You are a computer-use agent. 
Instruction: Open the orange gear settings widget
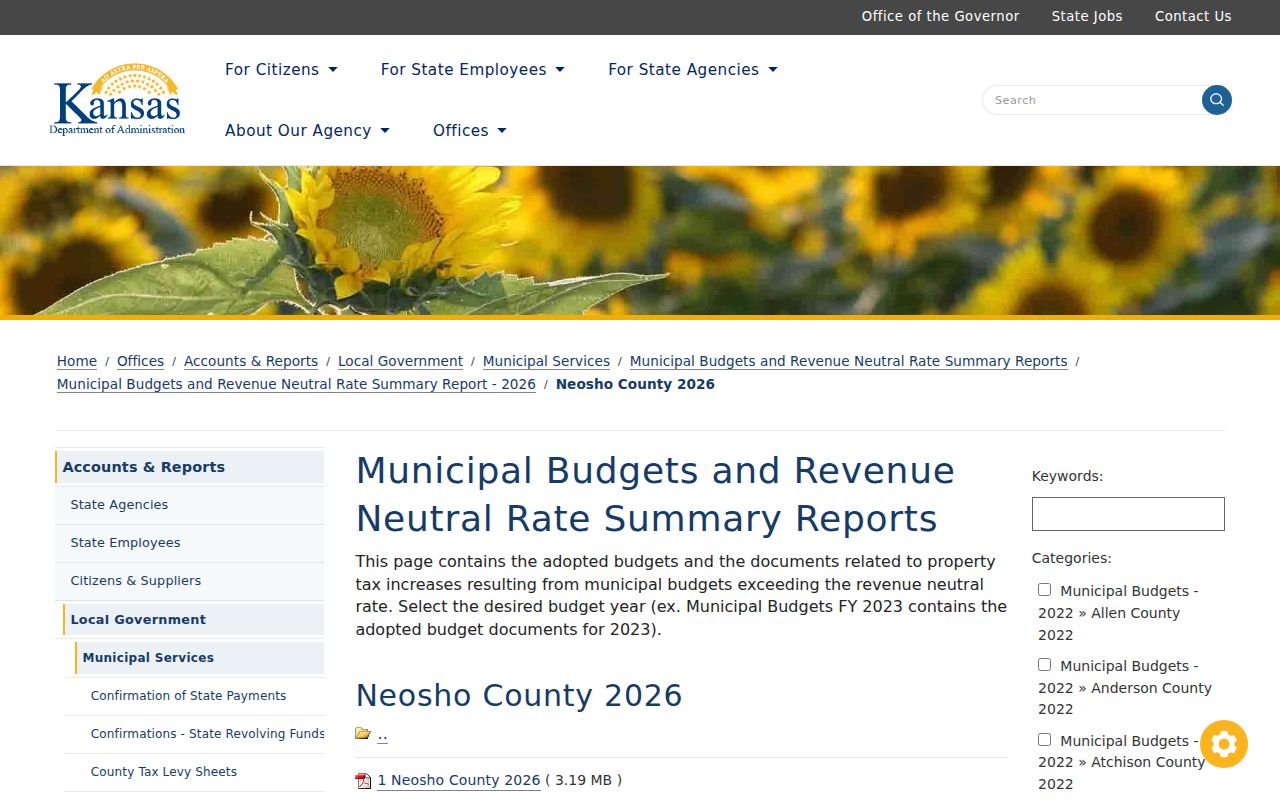click(1224, 744)
